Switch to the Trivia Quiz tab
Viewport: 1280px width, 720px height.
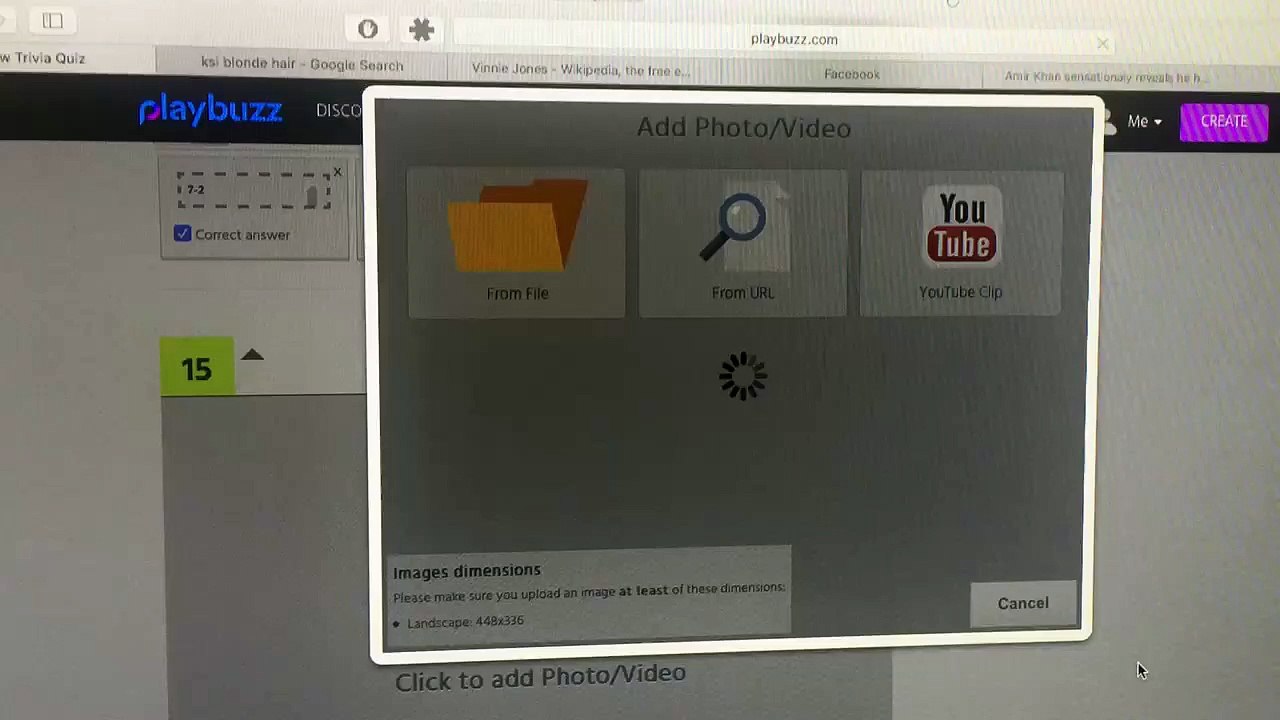click(x=42, y=58)
